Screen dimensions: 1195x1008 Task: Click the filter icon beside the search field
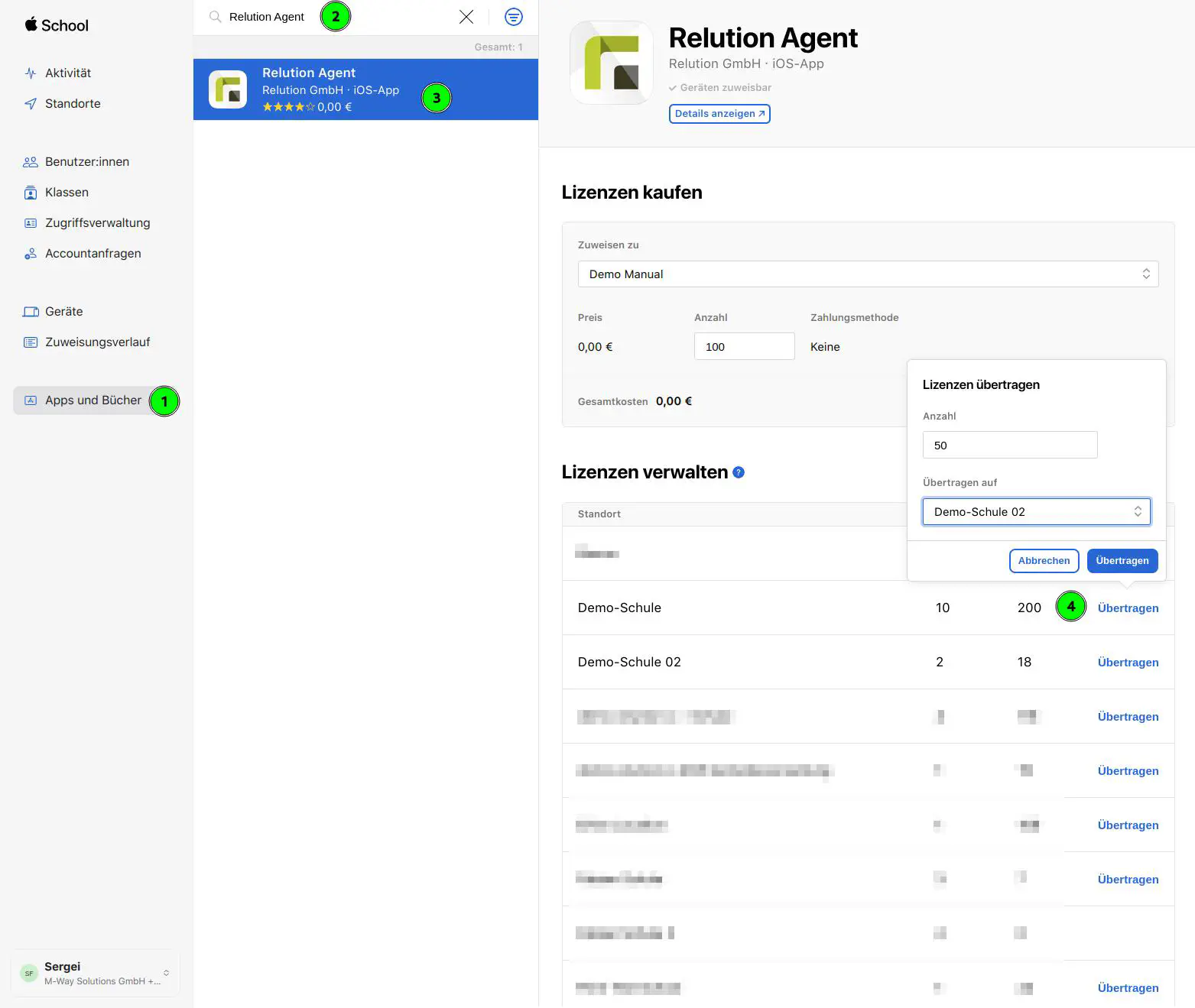coord(514,17)
